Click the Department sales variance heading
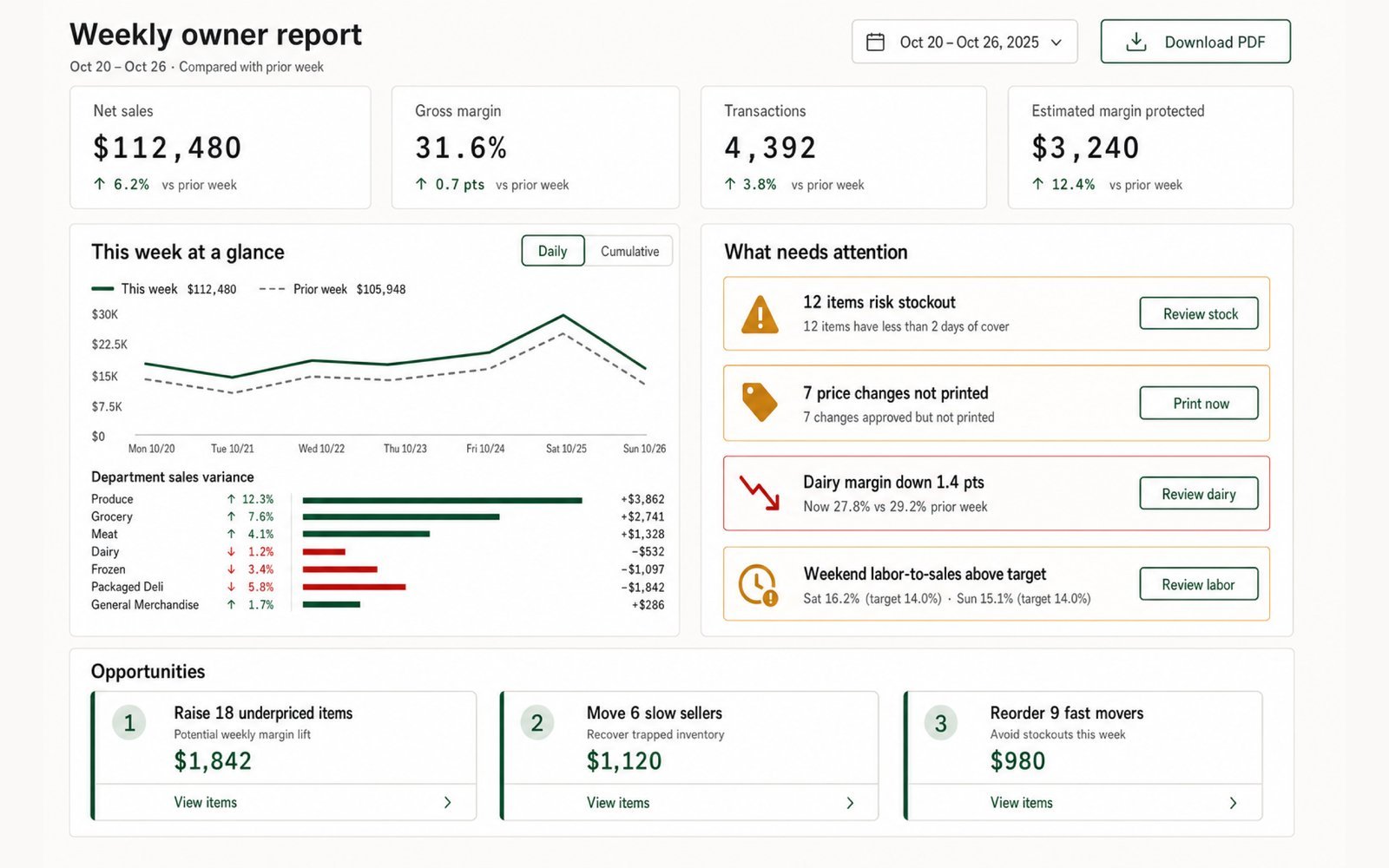The height and width of the screenshot is (868, 1389). (173, 477)
